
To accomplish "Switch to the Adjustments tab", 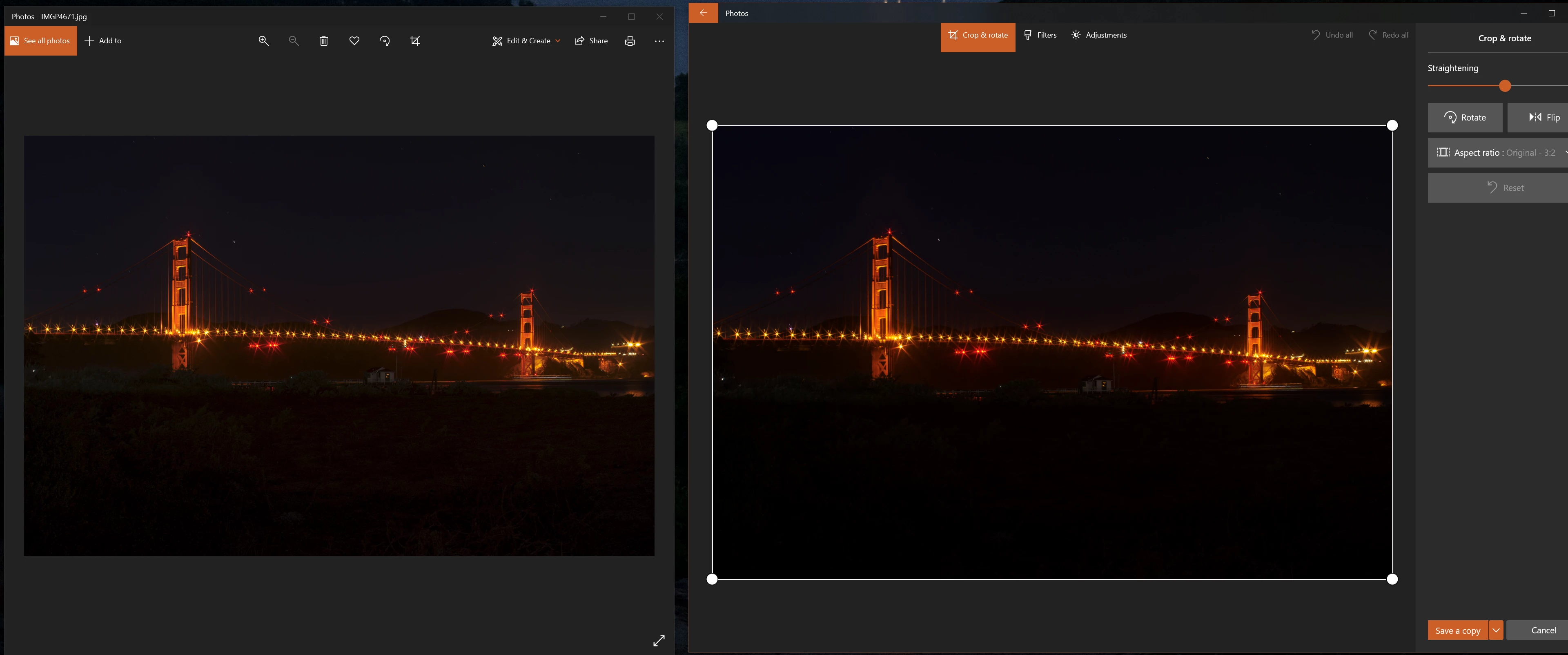I will tap(1099, 35).
